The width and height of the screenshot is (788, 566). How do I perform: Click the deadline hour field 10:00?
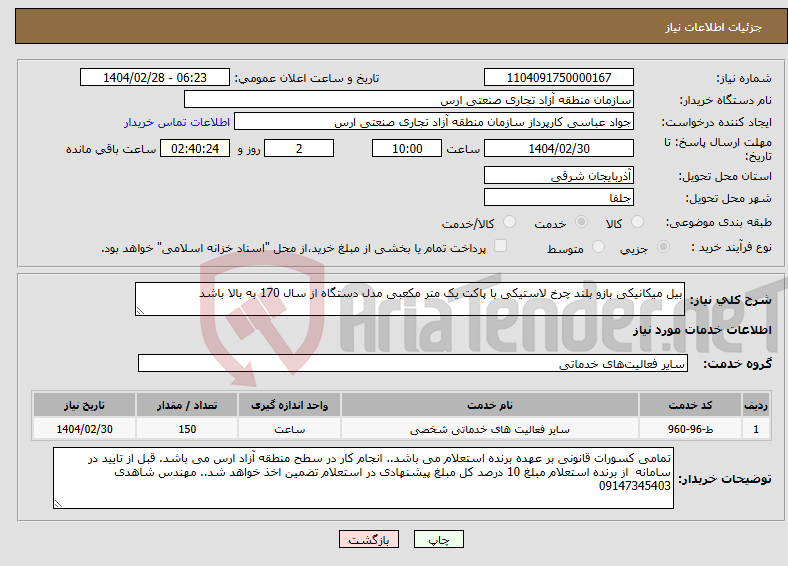[407, 148]
